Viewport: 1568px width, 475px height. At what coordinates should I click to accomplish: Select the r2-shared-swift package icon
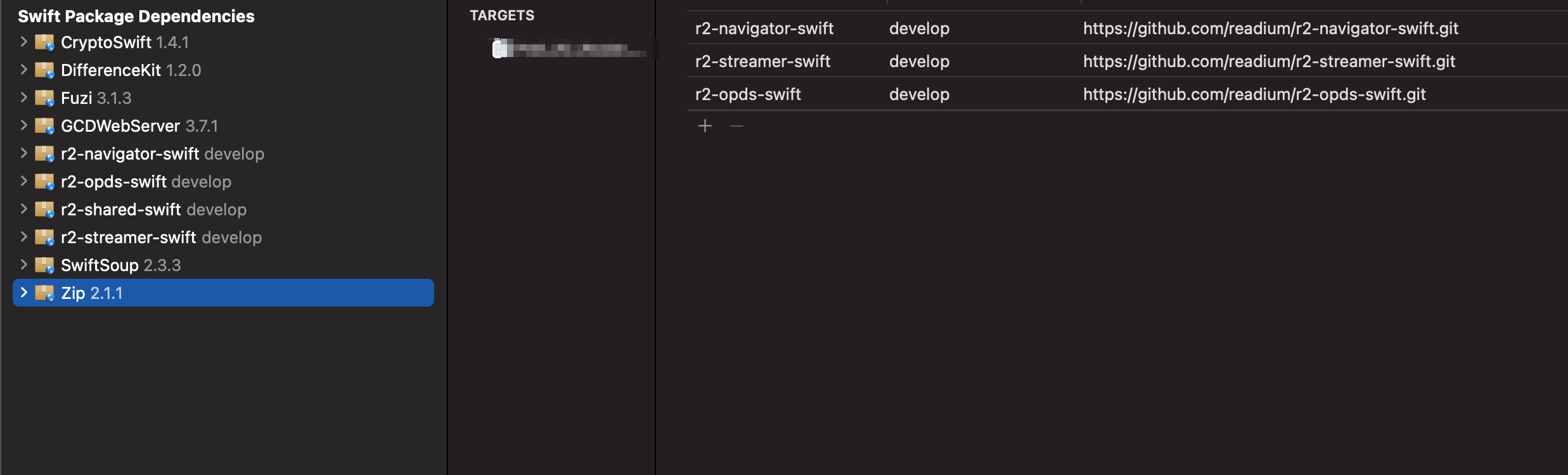[44, 210]
